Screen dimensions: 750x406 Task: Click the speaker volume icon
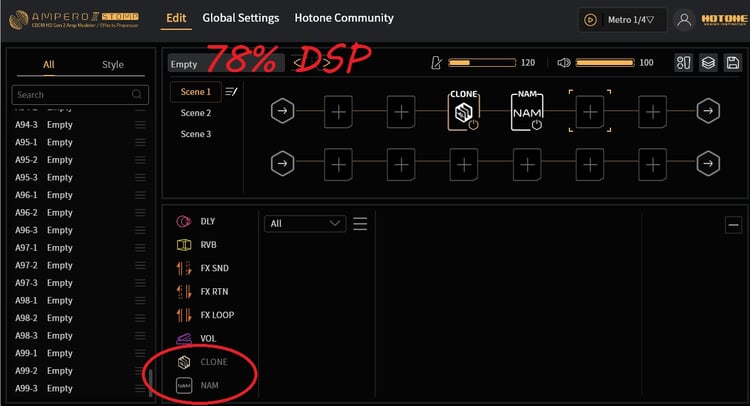(x=564, y=63)
